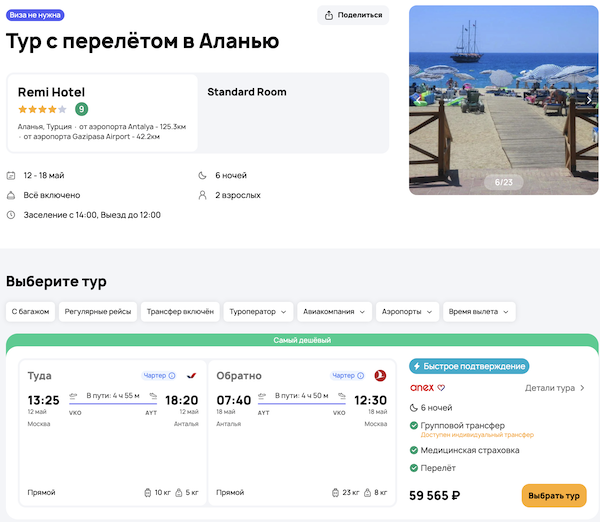Click the Anex heart favorite icon

(x=441, y=388)
